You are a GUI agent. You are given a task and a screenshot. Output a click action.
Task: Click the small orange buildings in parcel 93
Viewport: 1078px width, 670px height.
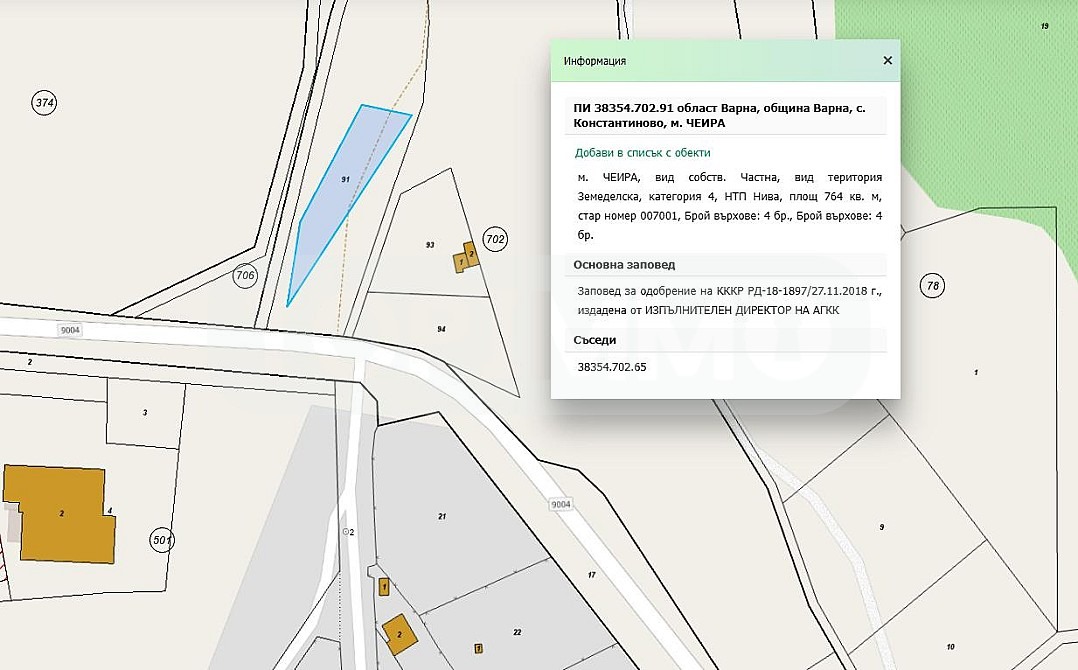point(466,257)
